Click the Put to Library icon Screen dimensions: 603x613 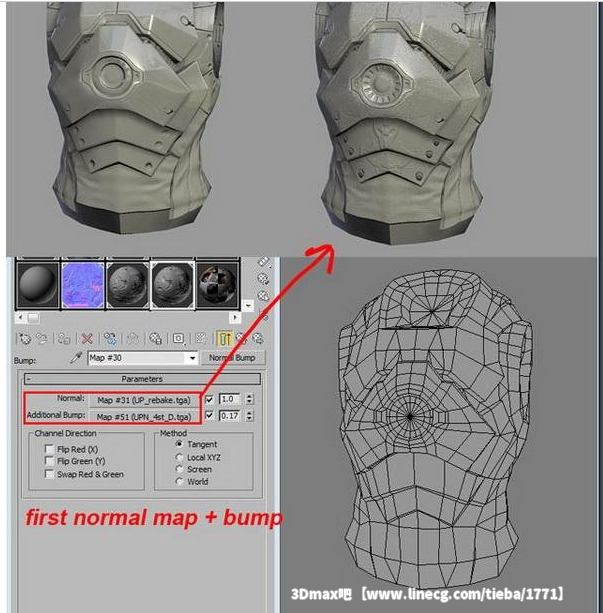pos(155,339)
